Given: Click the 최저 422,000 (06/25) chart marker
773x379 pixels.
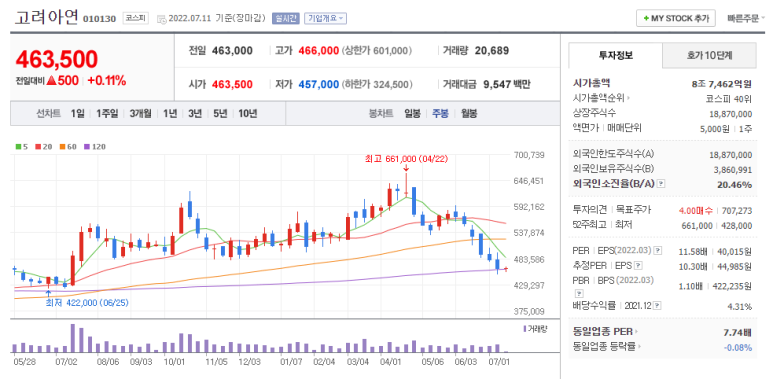Looking at the screenshot, I should pos(87,303).
